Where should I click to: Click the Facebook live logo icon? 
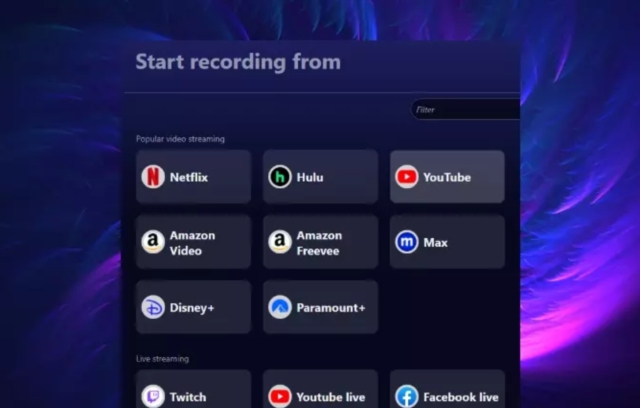(407, 396)
